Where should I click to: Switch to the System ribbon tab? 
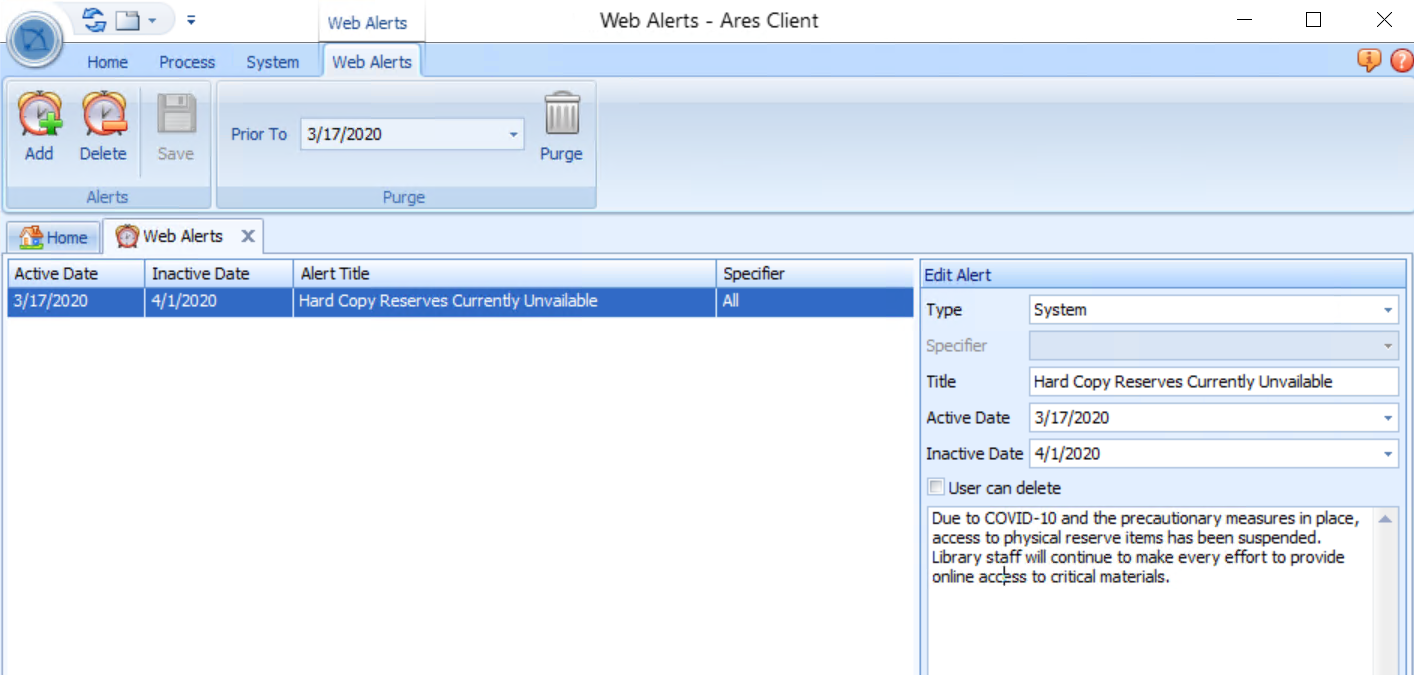pos(272,61)
